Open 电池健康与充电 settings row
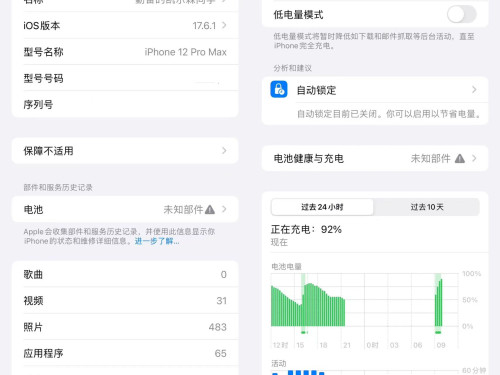 click(375, 158)
